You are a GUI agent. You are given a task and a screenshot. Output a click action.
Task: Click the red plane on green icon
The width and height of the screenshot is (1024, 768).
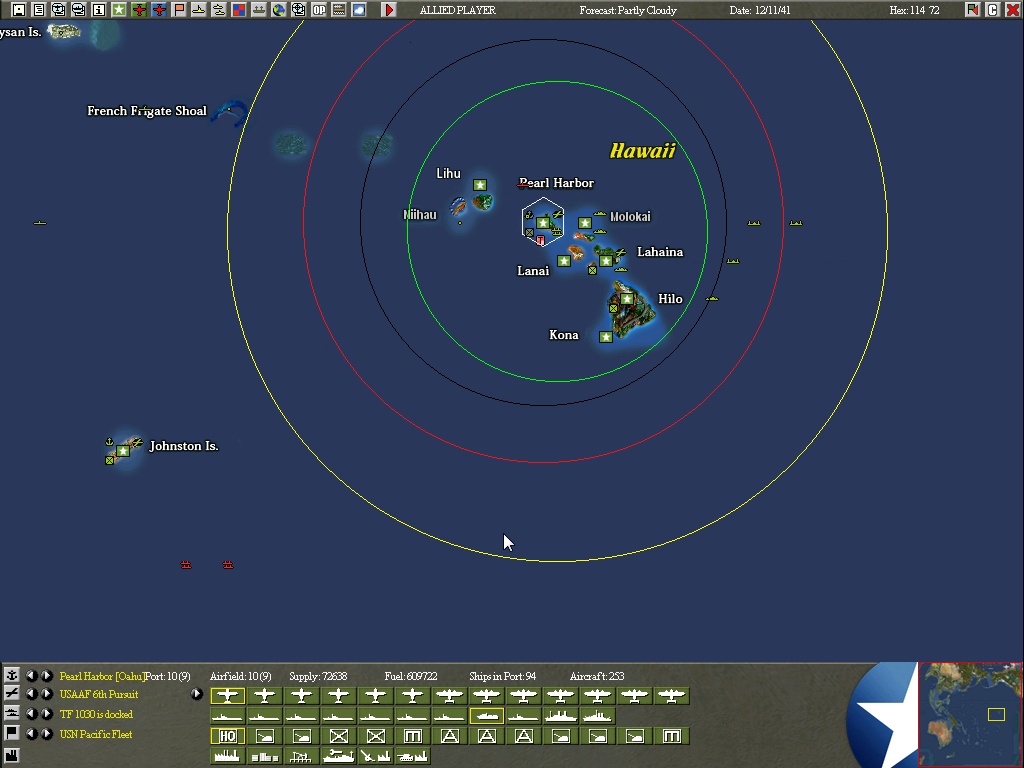point(139,10)
